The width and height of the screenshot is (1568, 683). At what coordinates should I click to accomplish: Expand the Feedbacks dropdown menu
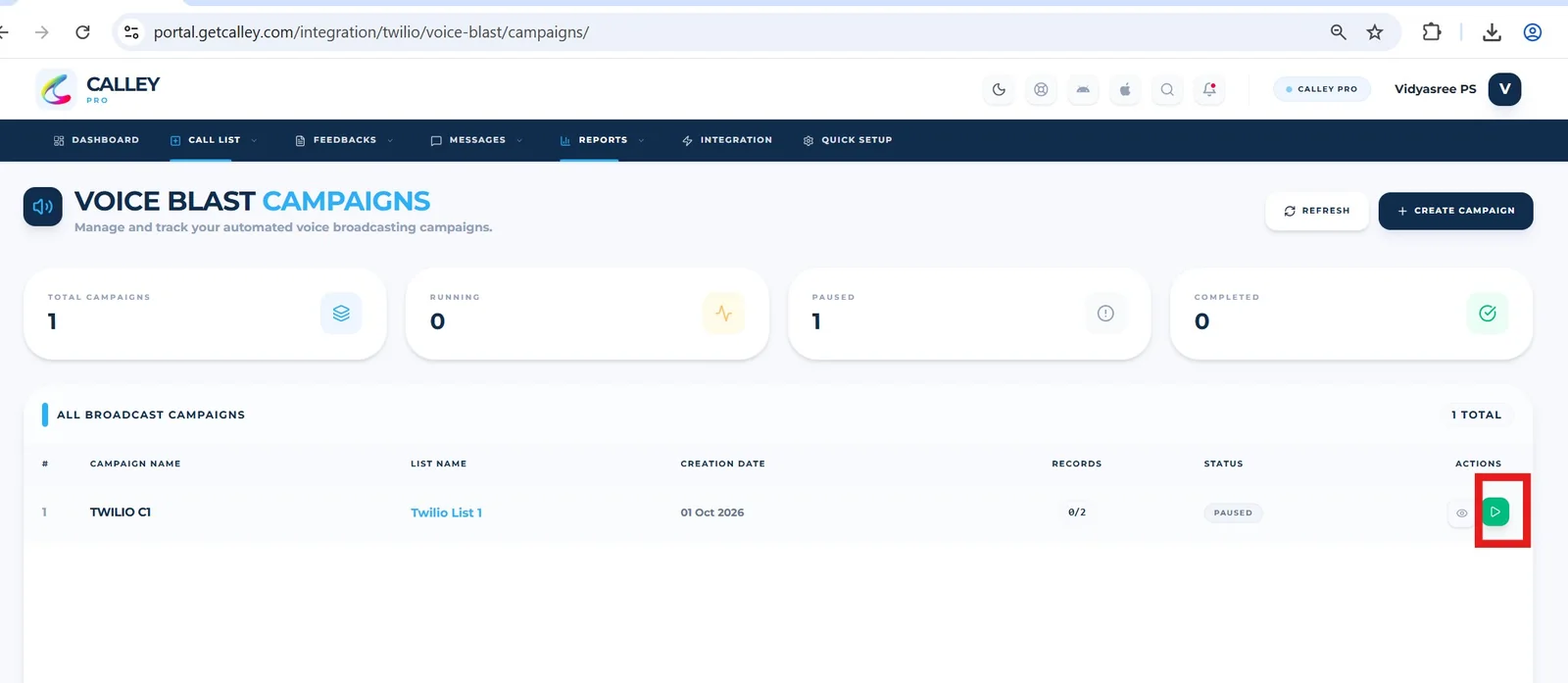[x=344, y=140]
